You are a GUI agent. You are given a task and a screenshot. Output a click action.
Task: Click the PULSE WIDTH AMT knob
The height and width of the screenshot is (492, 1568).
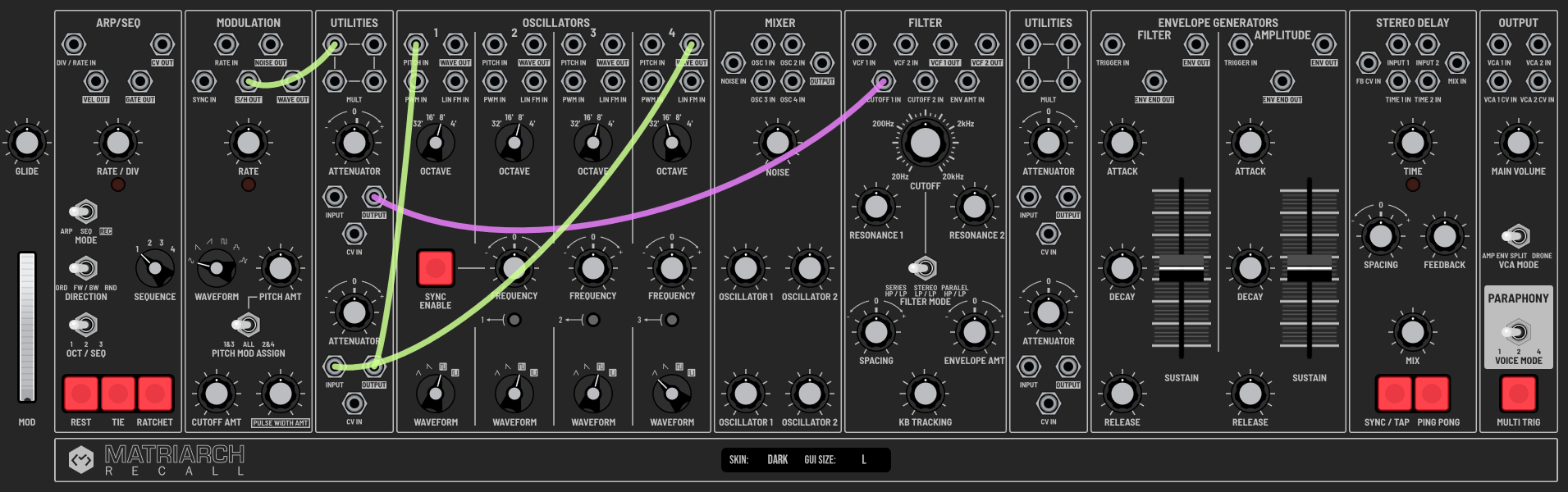pyautogui.click(x=281, y=394)
